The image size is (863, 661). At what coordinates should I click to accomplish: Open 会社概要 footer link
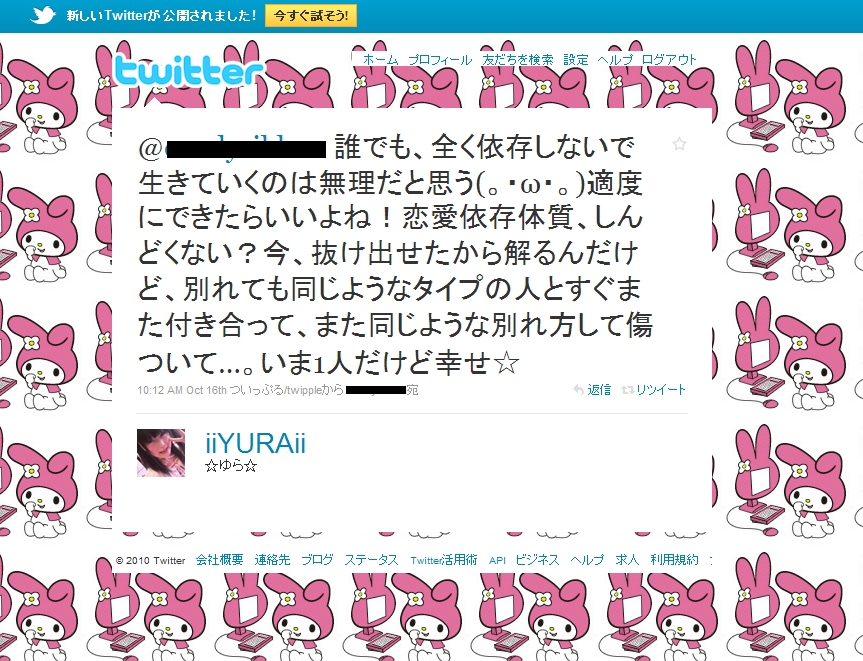click(x=220, y=560)
